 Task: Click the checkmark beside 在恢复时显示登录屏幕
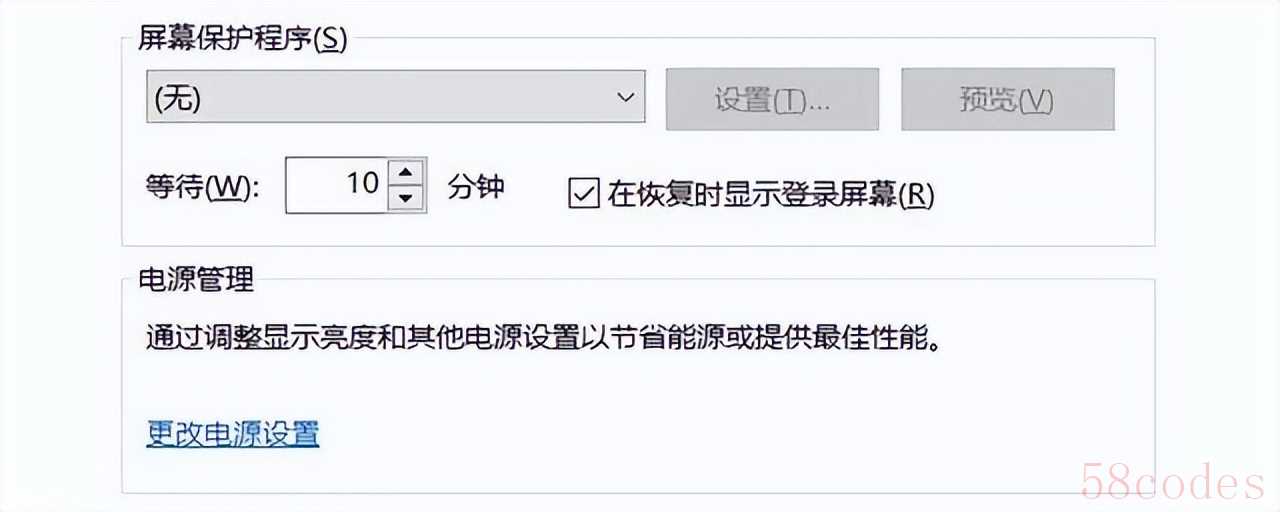582,193
